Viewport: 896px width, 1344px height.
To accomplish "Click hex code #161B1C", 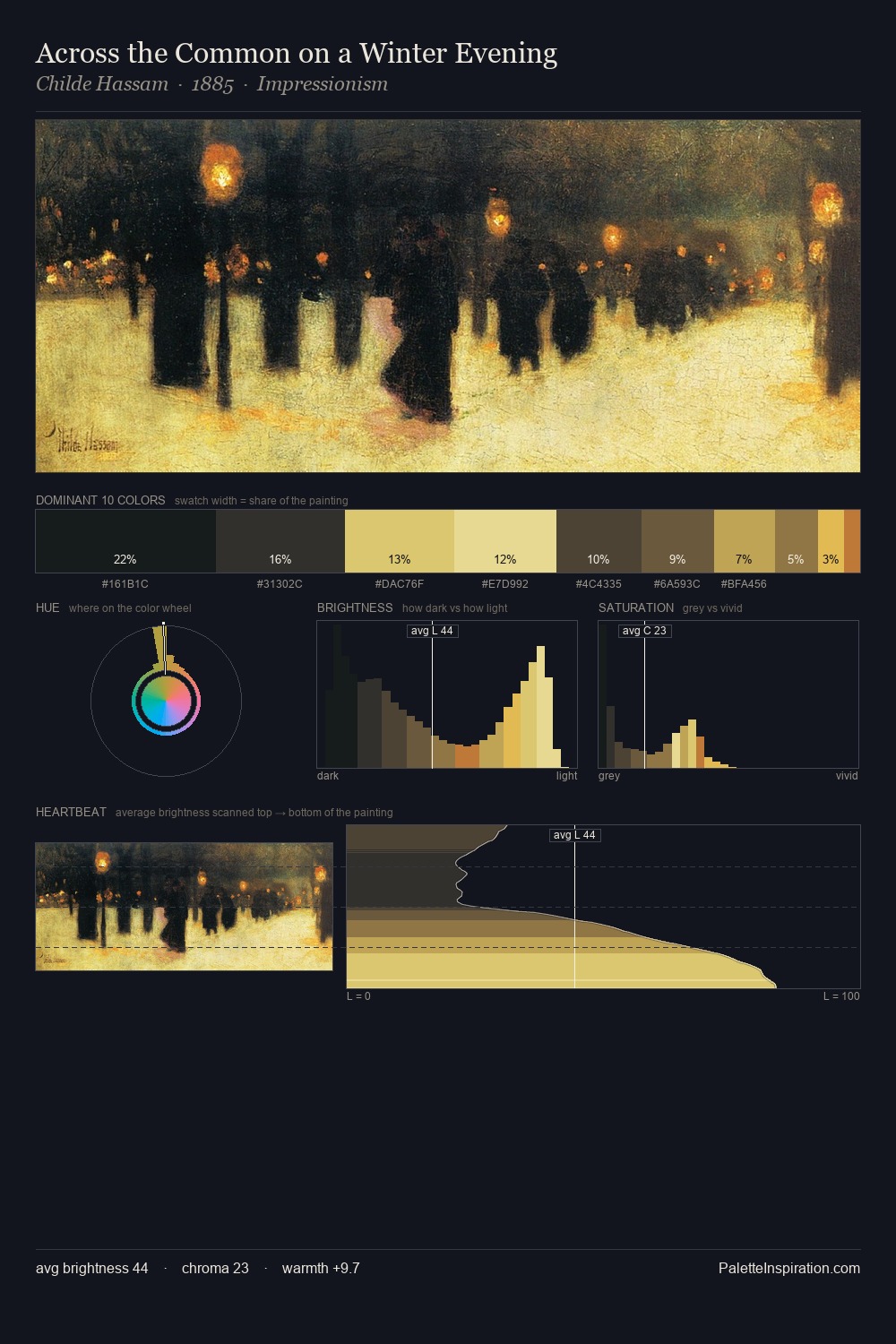I will [125, 584].
